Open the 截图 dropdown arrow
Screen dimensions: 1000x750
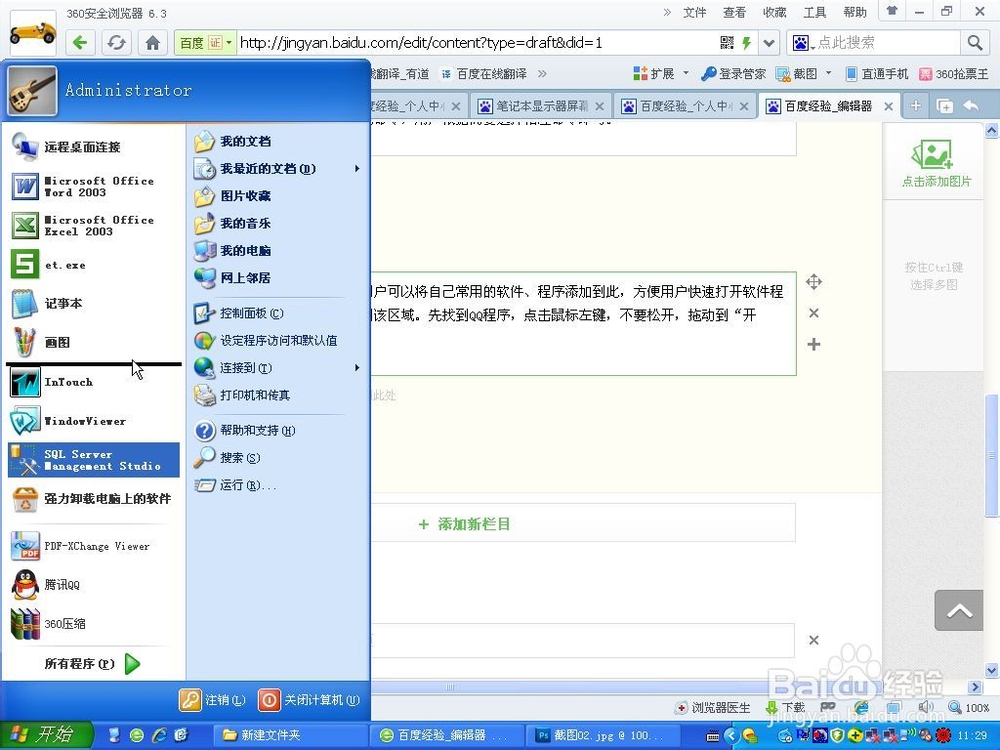coord(828,73)
